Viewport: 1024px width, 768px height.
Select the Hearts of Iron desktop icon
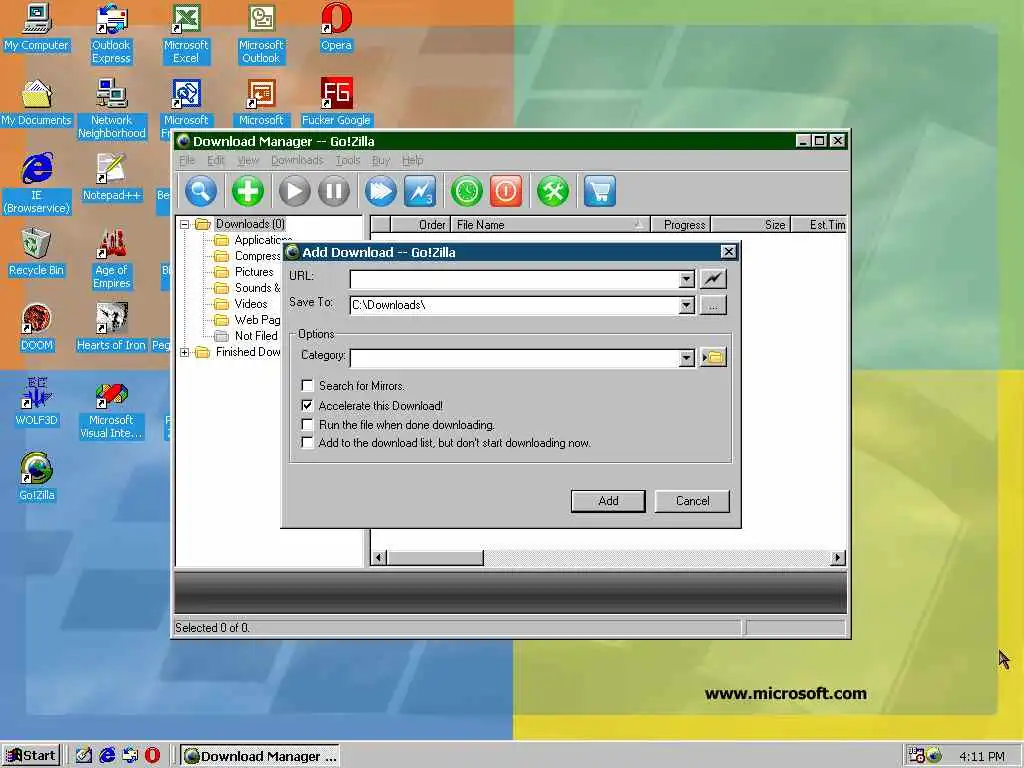111,328
